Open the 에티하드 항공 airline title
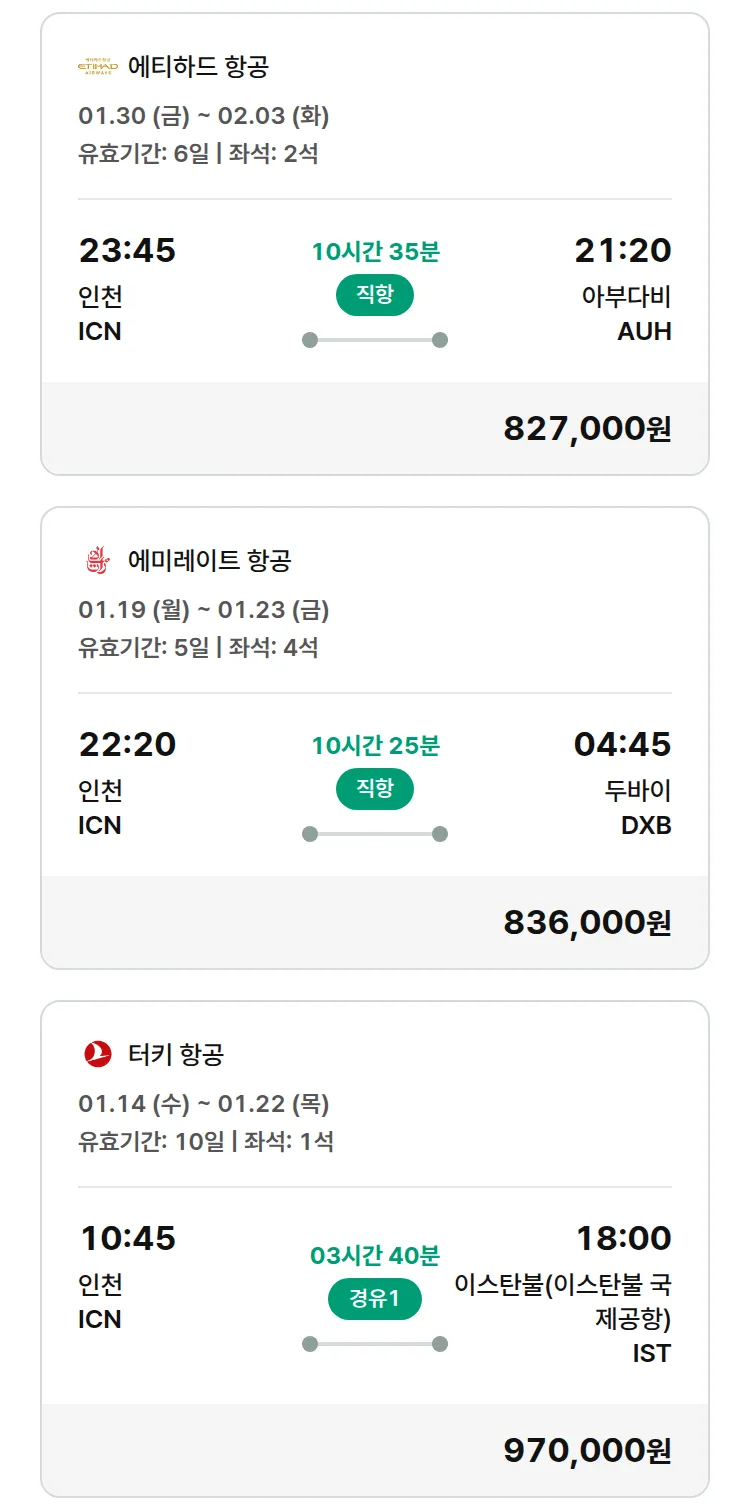750x1510 pixels. (x=198, y=67)
